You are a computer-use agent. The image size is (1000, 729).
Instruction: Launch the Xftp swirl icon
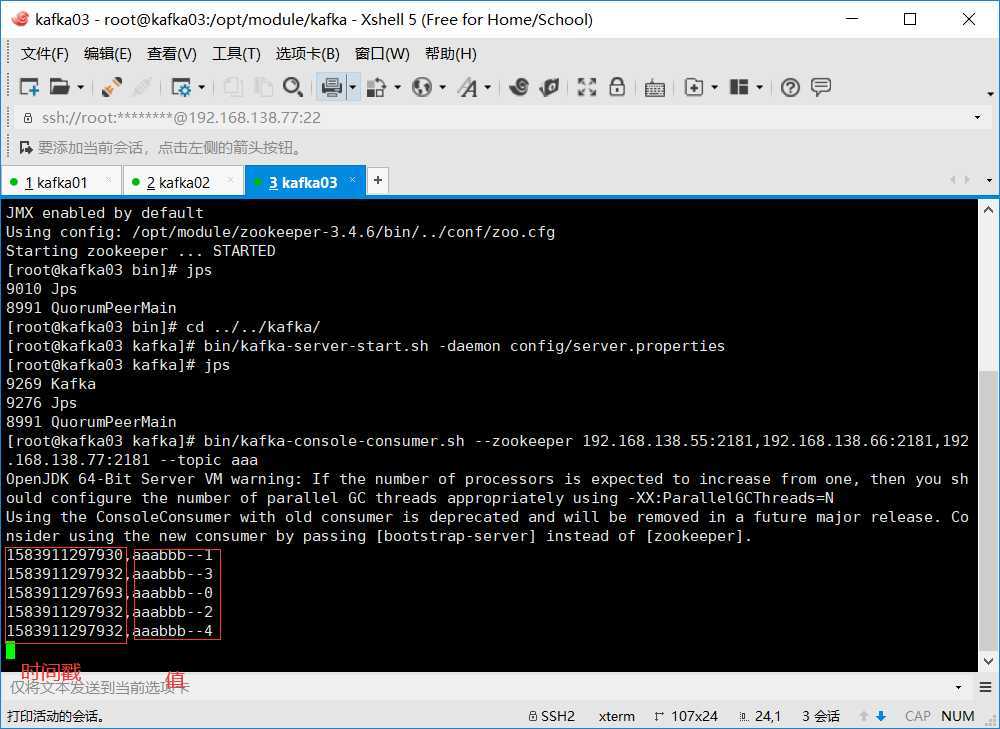coord(519,87)
